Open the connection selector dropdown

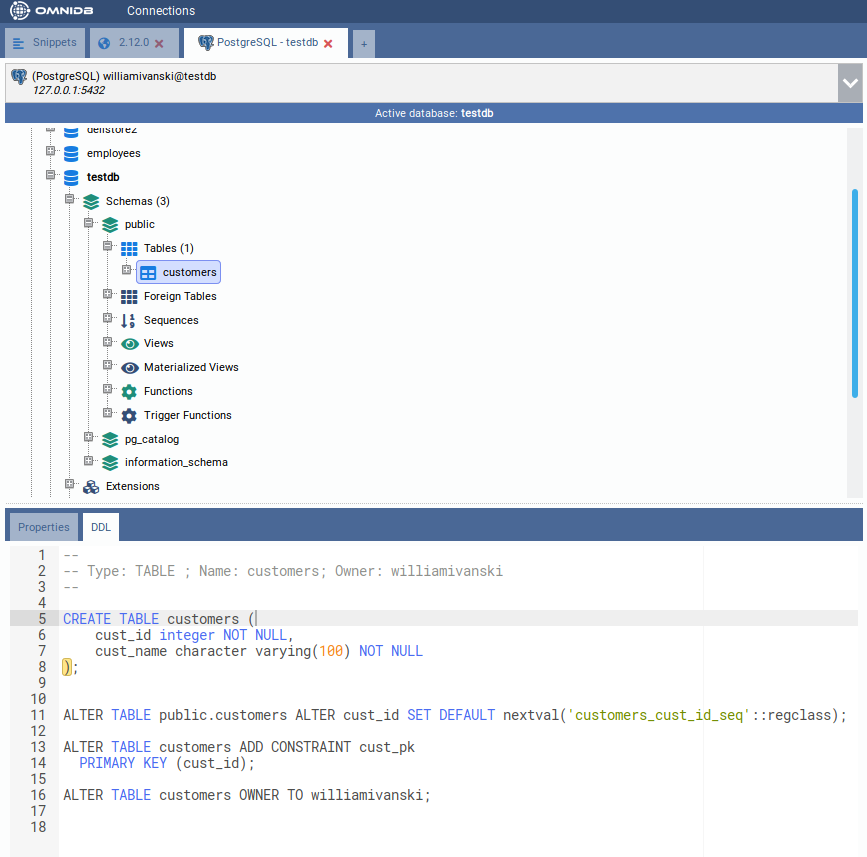[850, 83]
